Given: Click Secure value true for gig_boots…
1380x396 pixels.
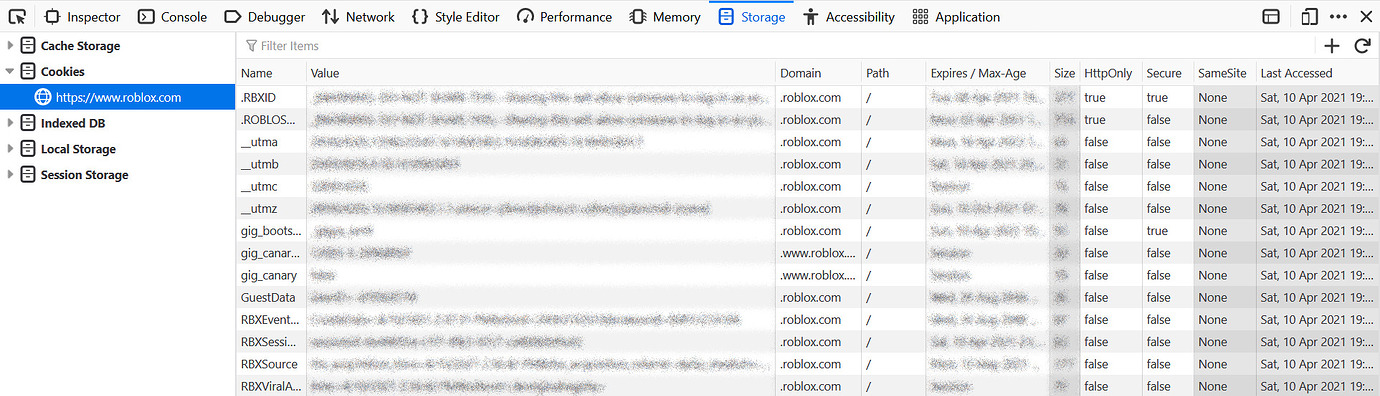Looking at the screenshot, I should (x=1158, y=231).
